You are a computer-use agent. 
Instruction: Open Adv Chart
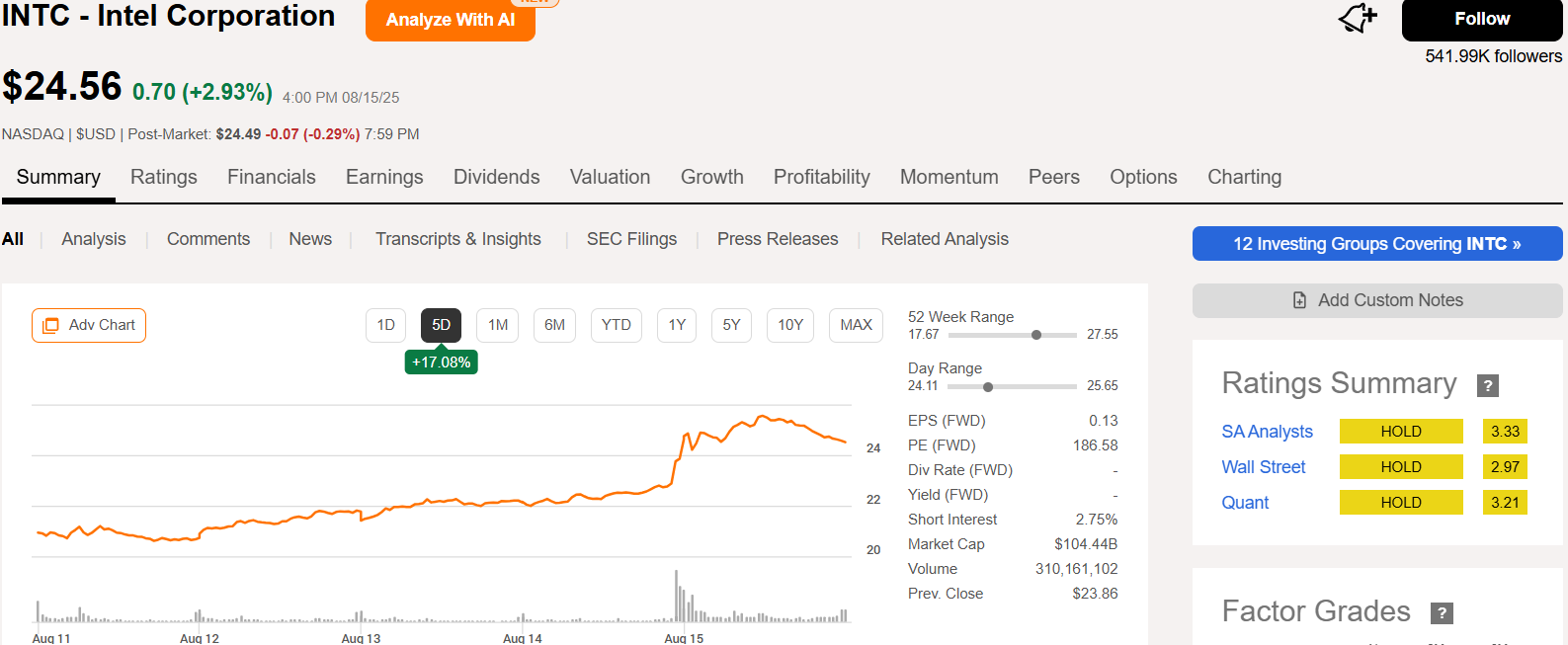point(89,325)
